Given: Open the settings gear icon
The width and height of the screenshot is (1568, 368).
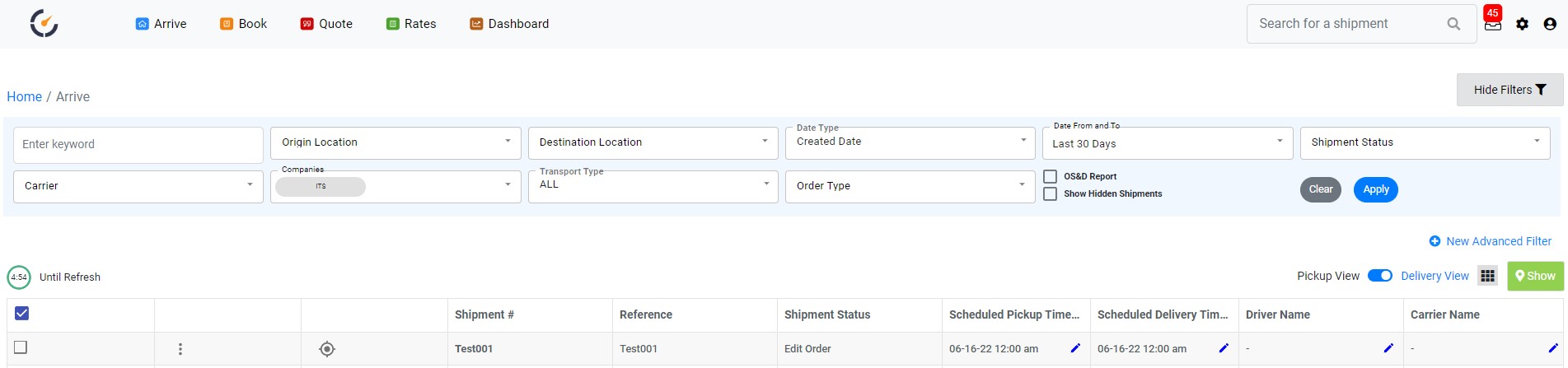Looking at the screenshot, I should pos(1522,24).
